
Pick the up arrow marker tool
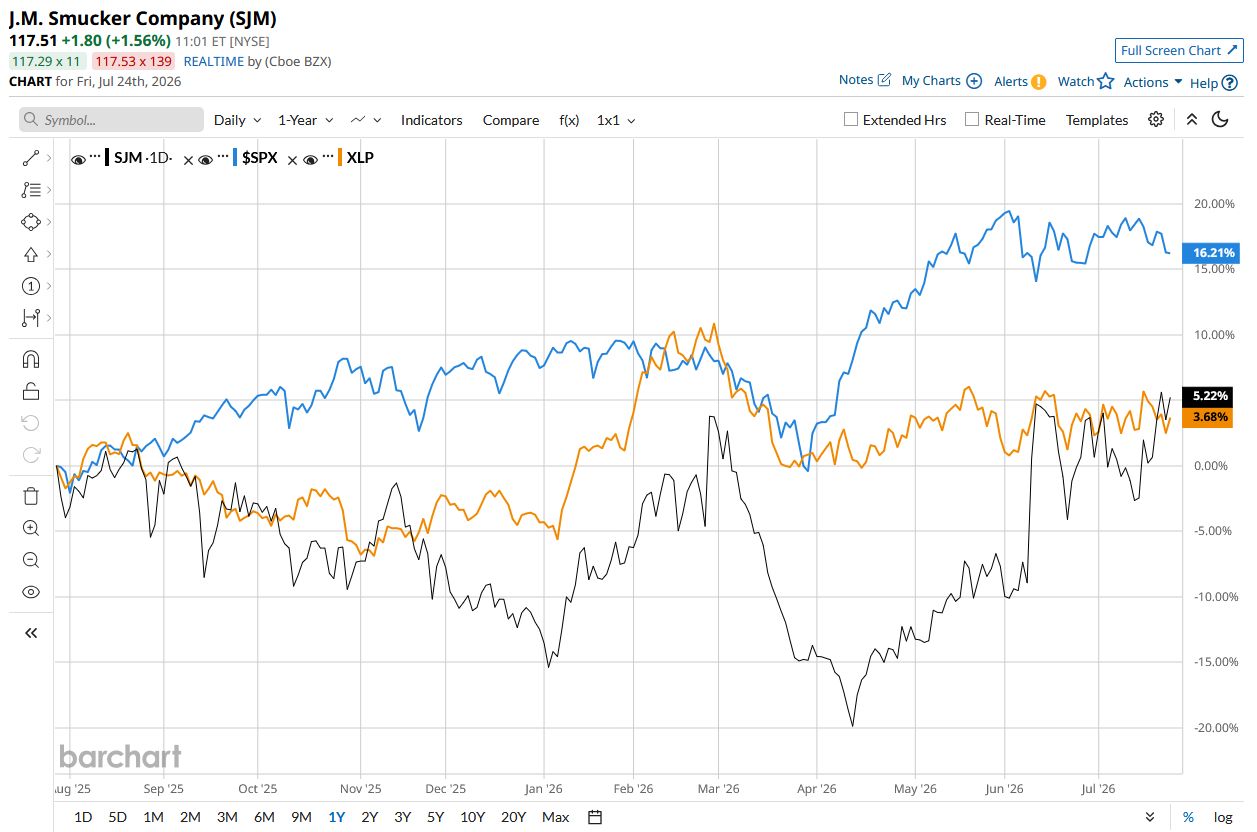click(x=30, y=254)
